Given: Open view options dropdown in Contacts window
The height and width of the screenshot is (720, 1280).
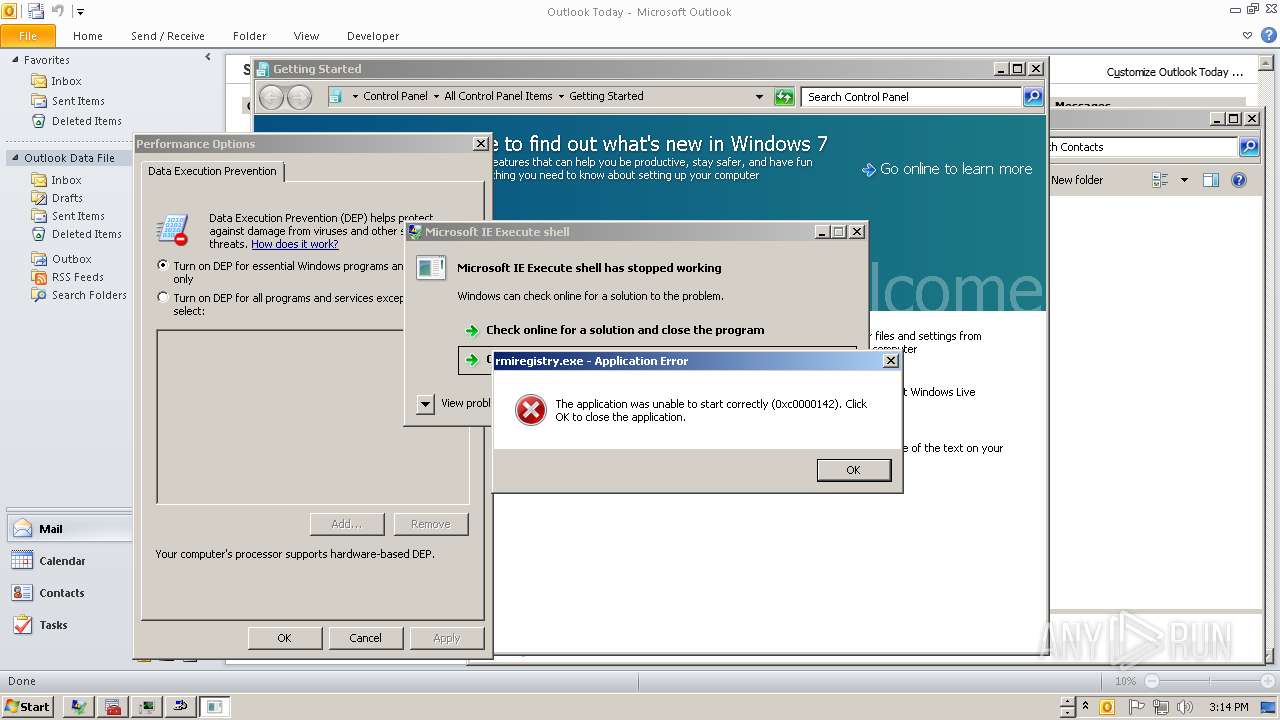Looking at the screenshot, I should 1184,180.
